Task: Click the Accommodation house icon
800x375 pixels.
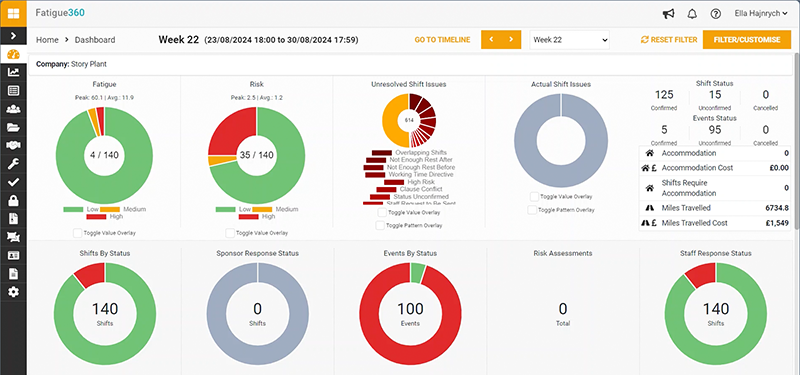Action: (649, 153)
